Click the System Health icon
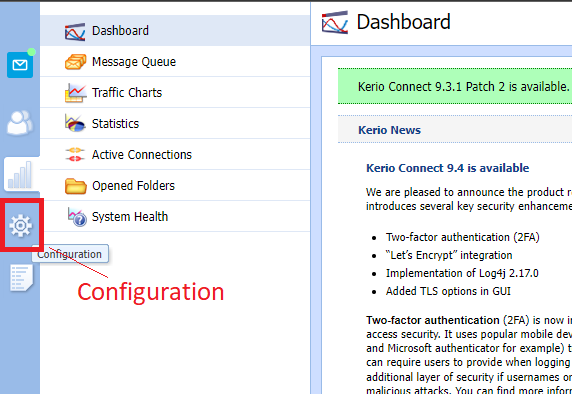Screen dimensions: 572x394 (77, 217)
